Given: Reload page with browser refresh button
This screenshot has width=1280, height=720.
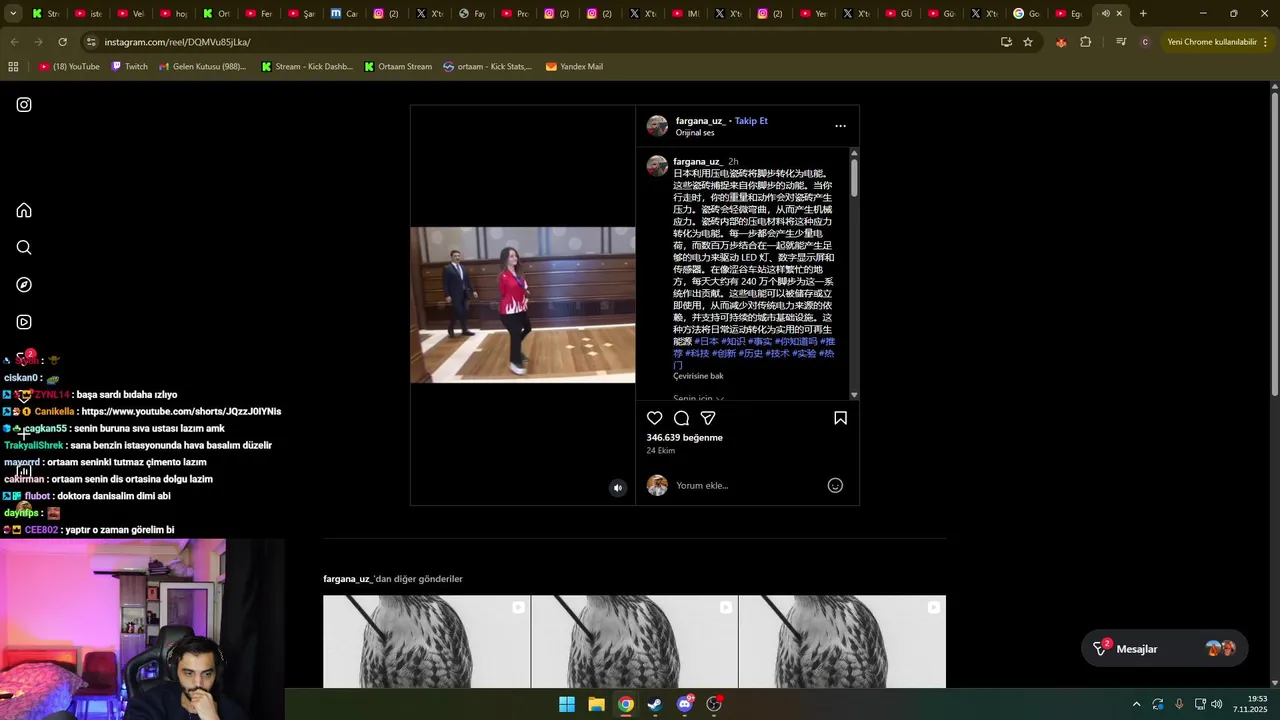Looking at the screenshot, I should tap(62, 42).
